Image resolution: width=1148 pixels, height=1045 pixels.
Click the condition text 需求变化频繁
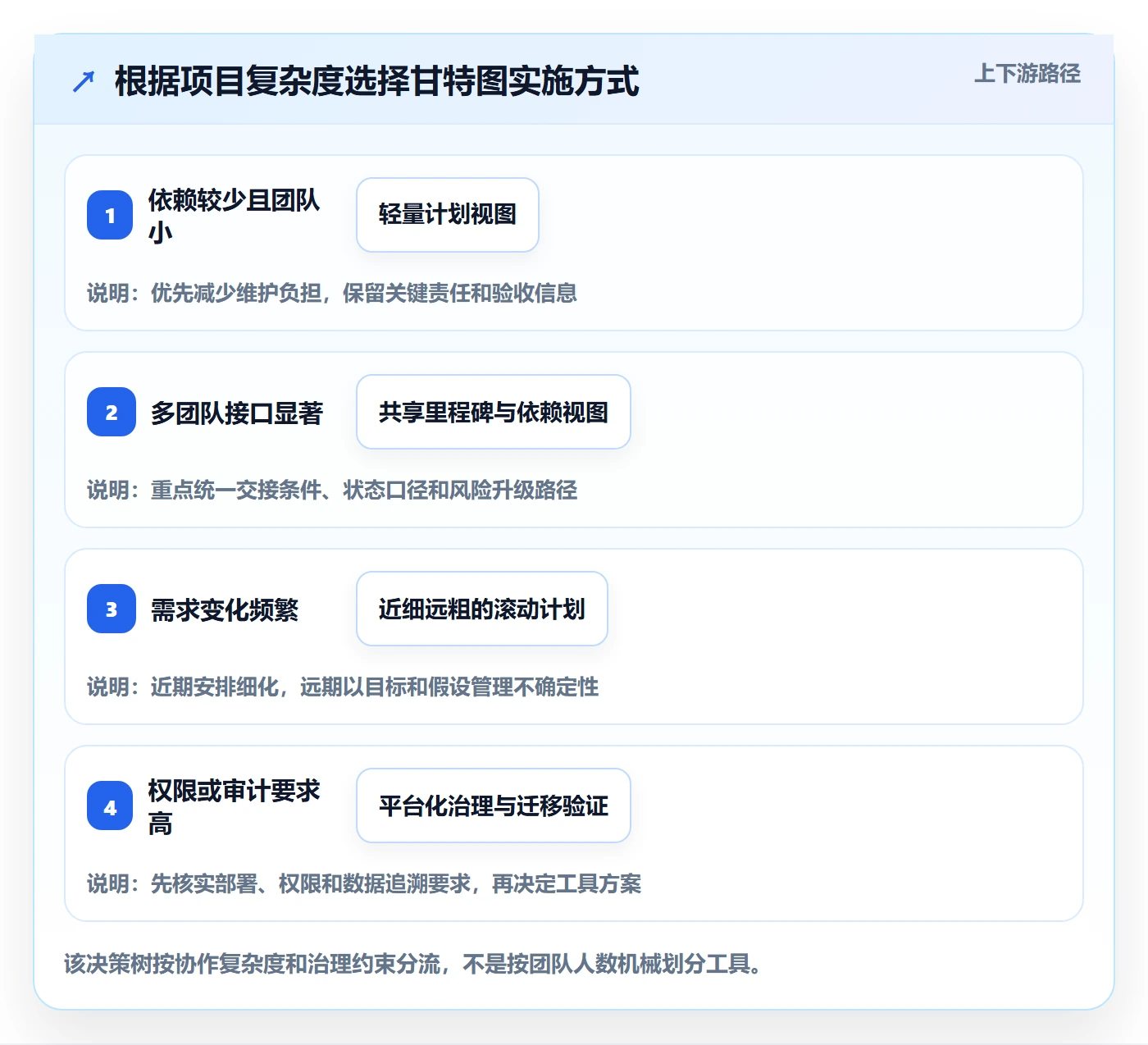(225, 609)
